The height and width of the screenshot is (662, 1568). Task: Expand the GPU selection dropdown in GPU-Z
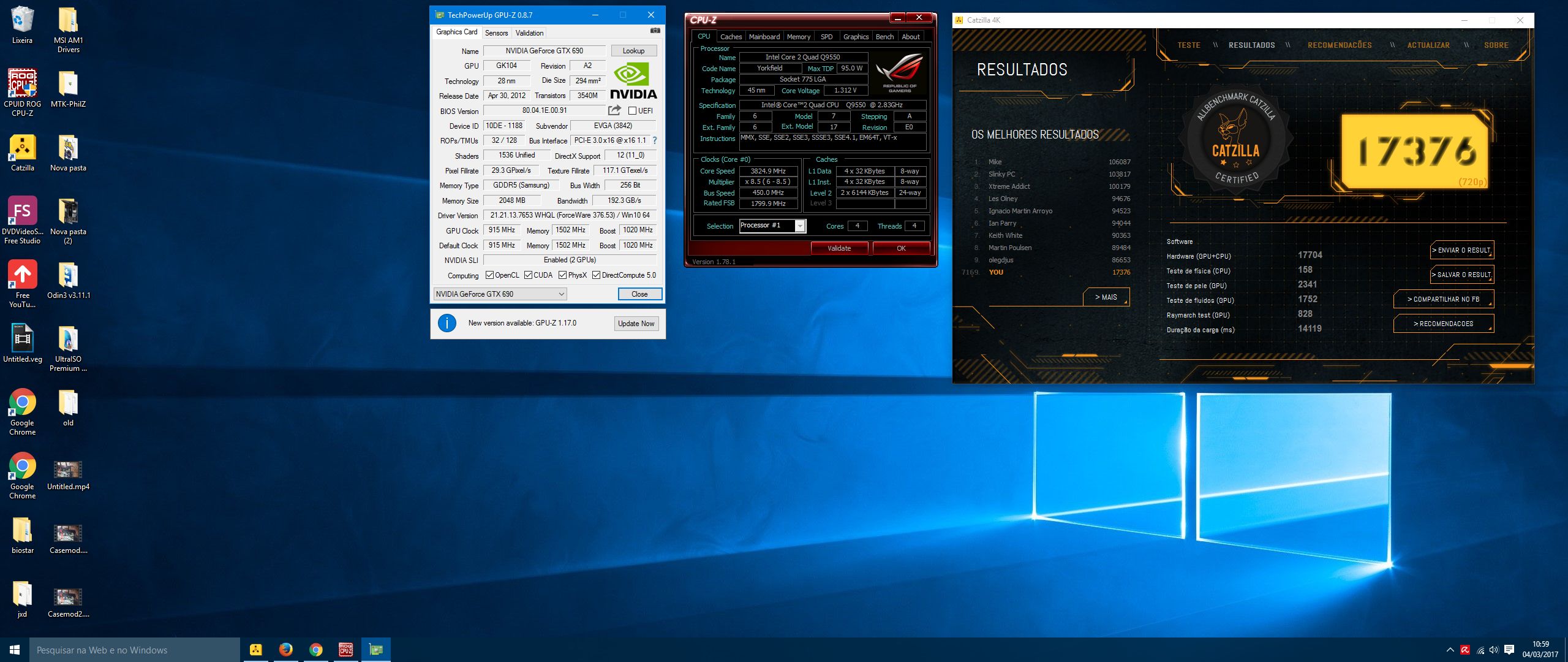click(500, 294)
